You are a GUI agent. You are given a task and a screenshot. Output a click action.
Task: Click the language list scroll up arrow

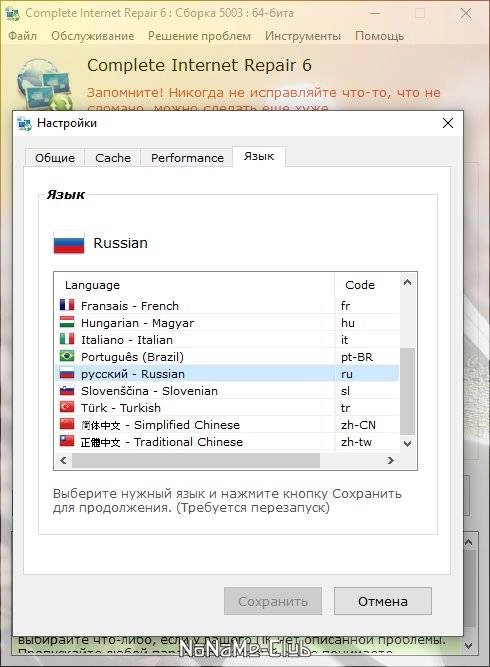[407, 282]
